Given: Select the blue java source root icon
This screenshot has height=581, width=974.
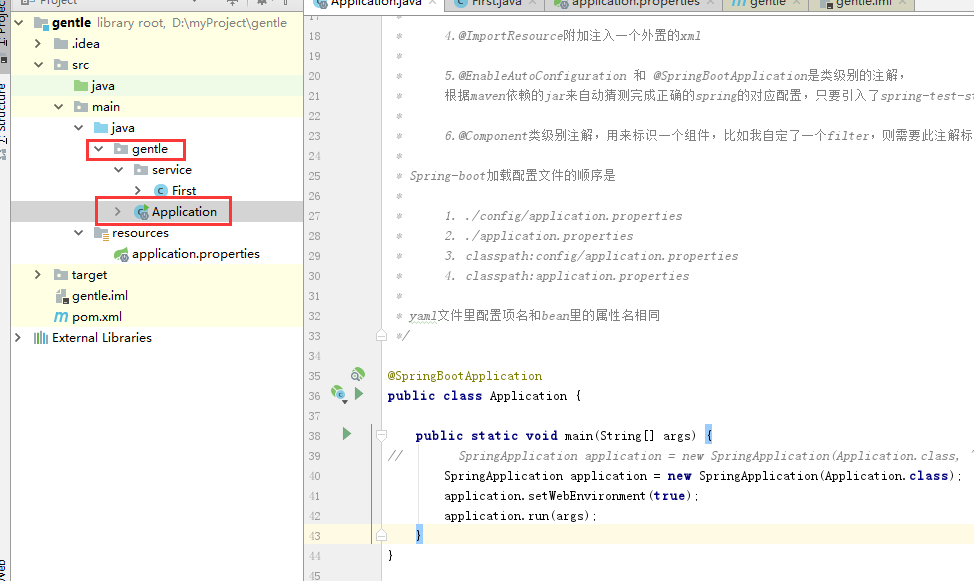Looking at the screenshot, I should pyautogui.click(x=101, y=128).
